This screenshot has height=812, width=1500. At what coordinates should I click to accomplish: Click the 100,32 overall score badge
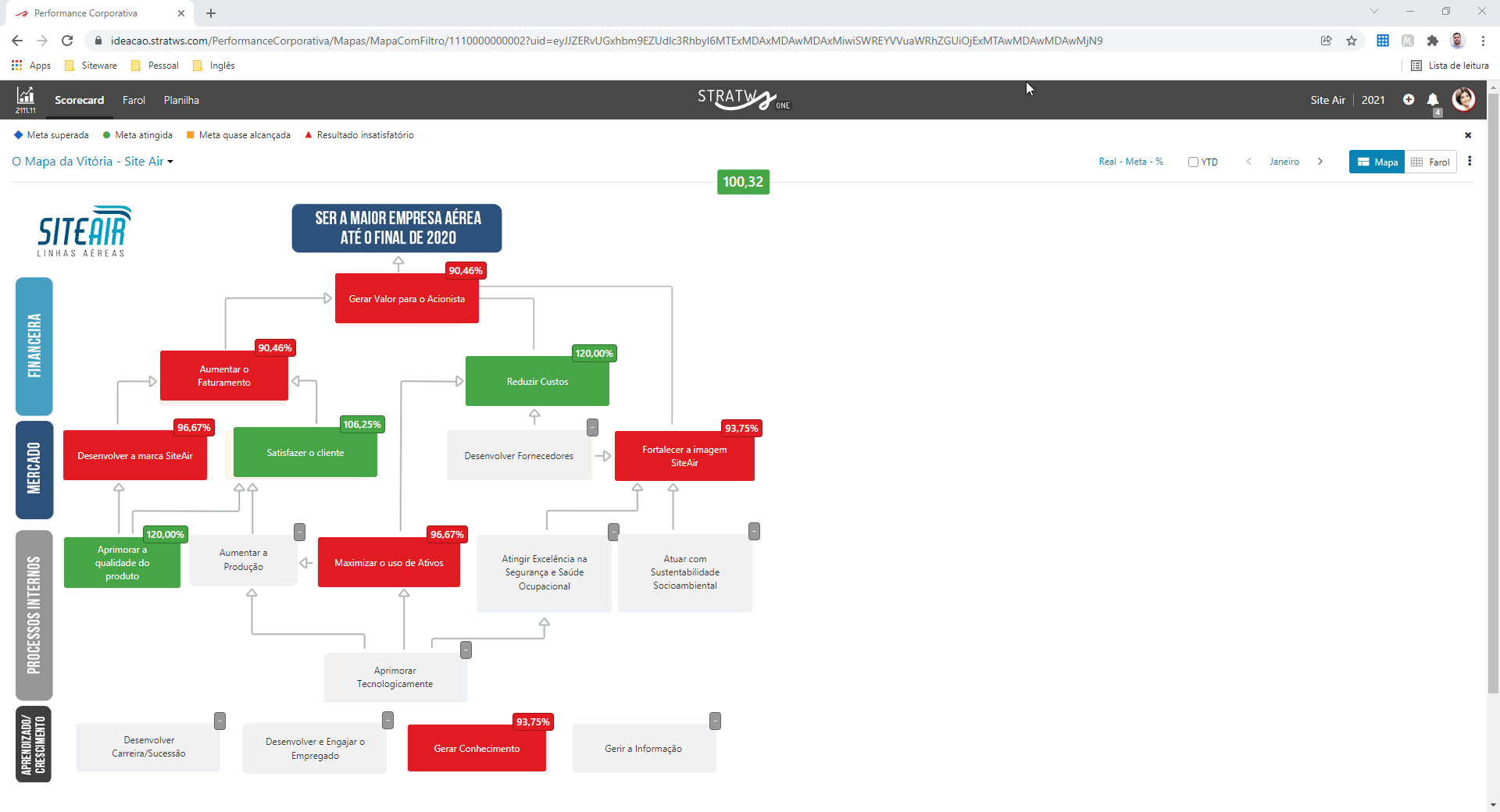(743, 182)
